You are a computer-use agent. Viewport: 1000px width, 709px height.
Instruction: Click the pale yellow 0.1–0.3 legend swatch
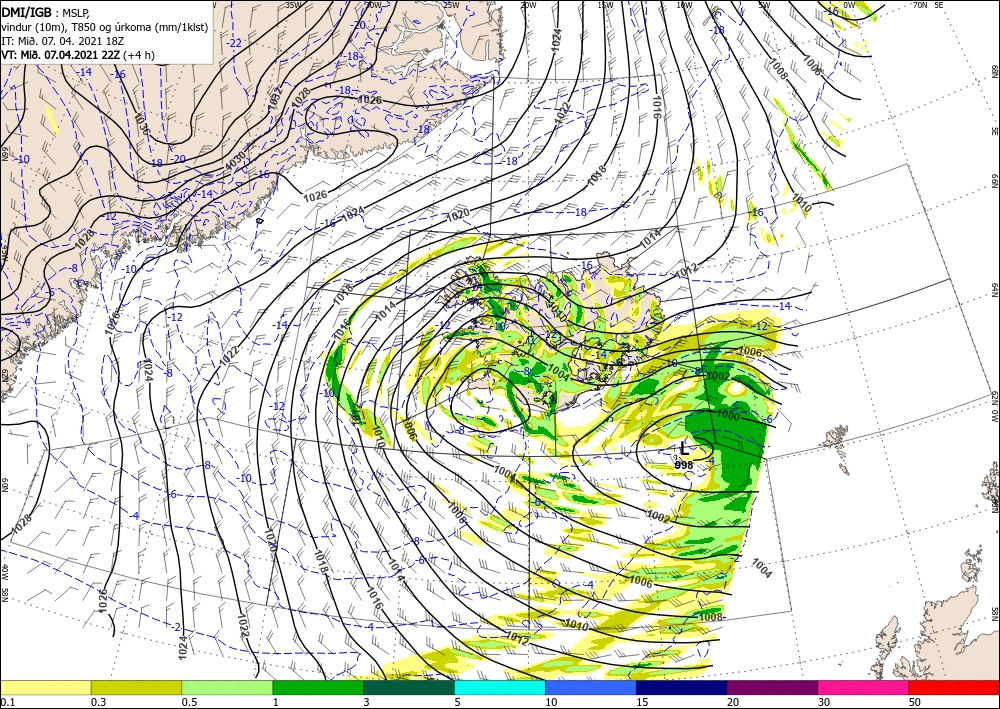click(x=45, y=687)
